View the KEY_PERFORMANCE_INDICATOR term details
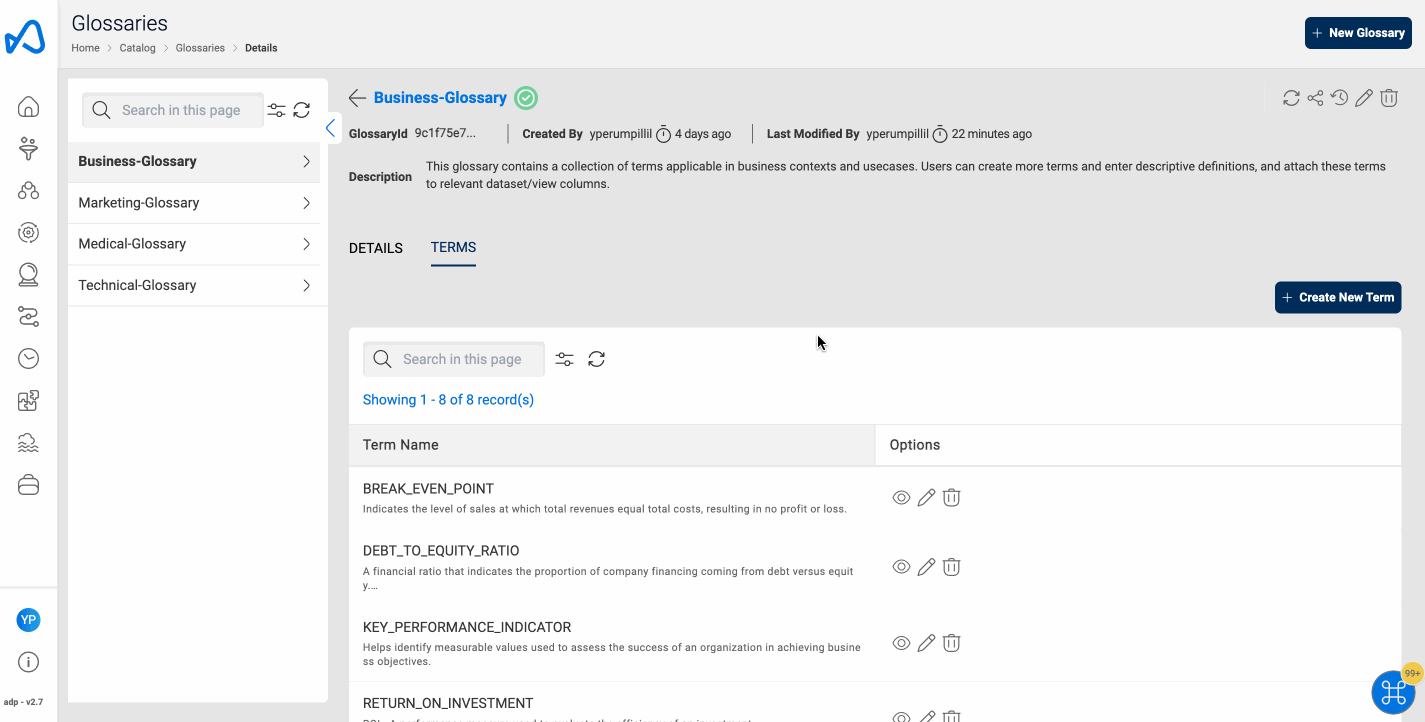The width and height of the screenshot is (1425, 722). pyautogui.click(x=901, y=643)
